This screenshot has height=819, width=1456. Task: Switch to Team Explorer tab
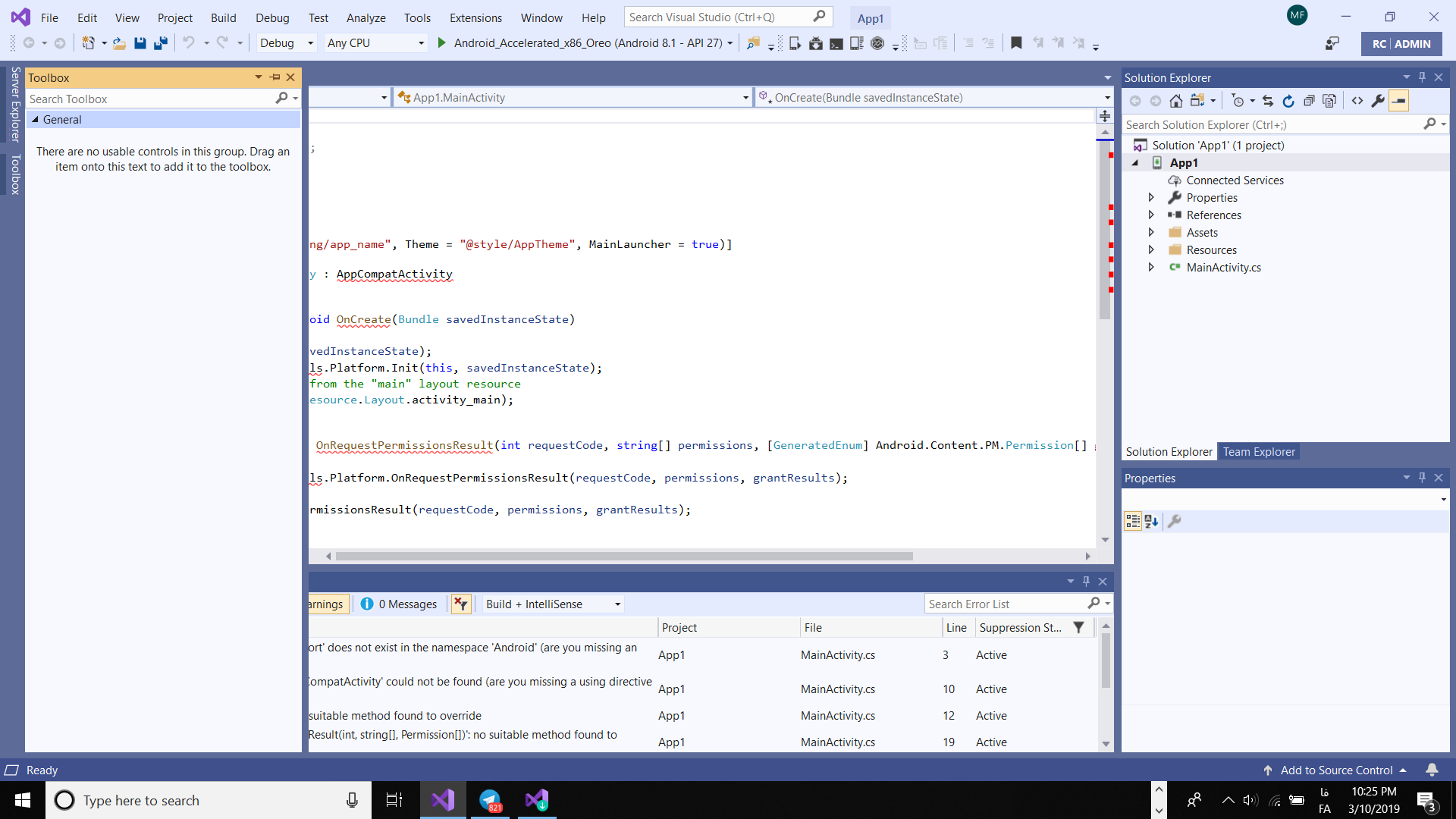pos(1258,452)
